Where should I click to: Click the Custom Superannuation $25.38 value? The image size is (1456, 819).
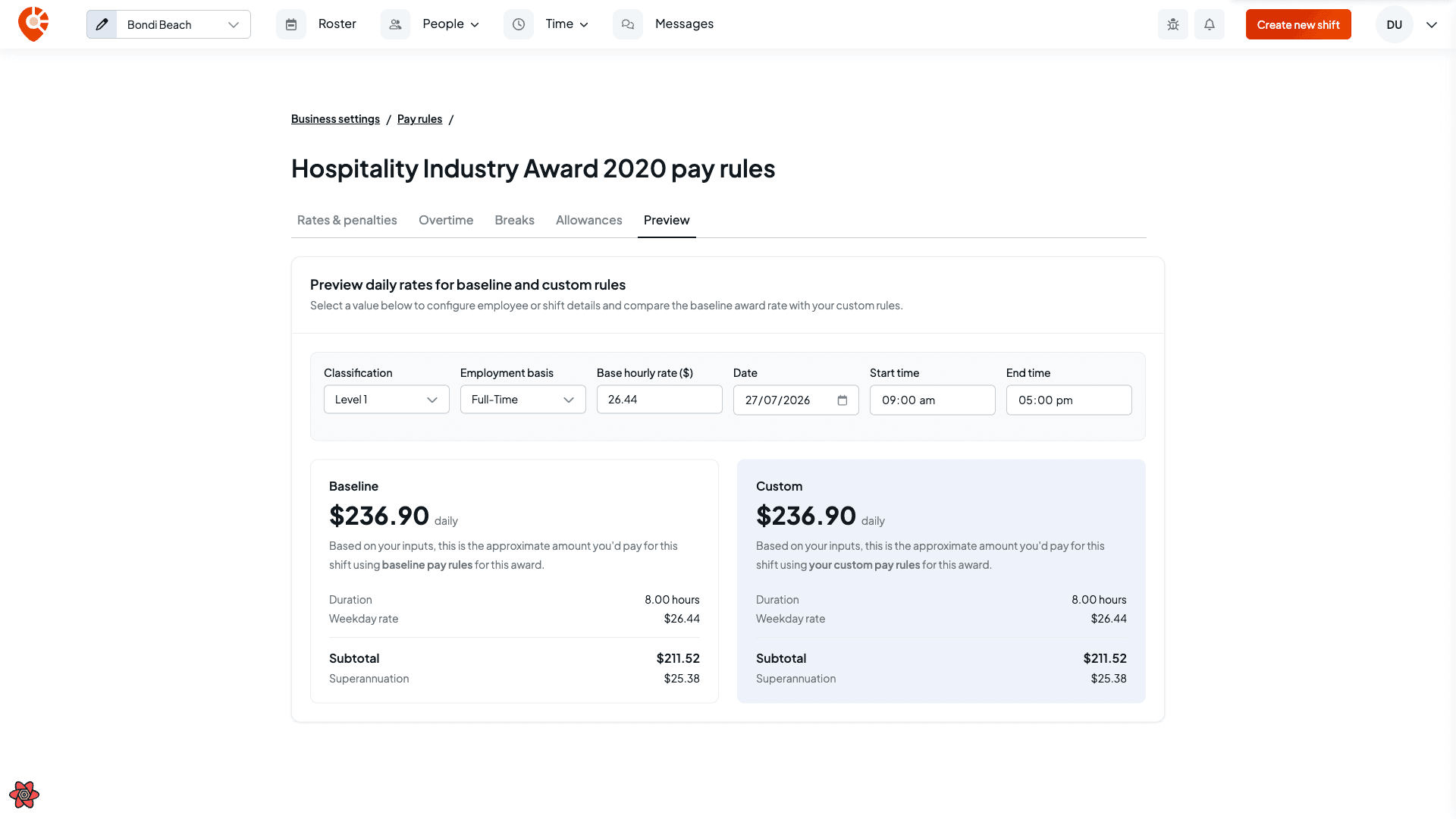coord(1109,679)
